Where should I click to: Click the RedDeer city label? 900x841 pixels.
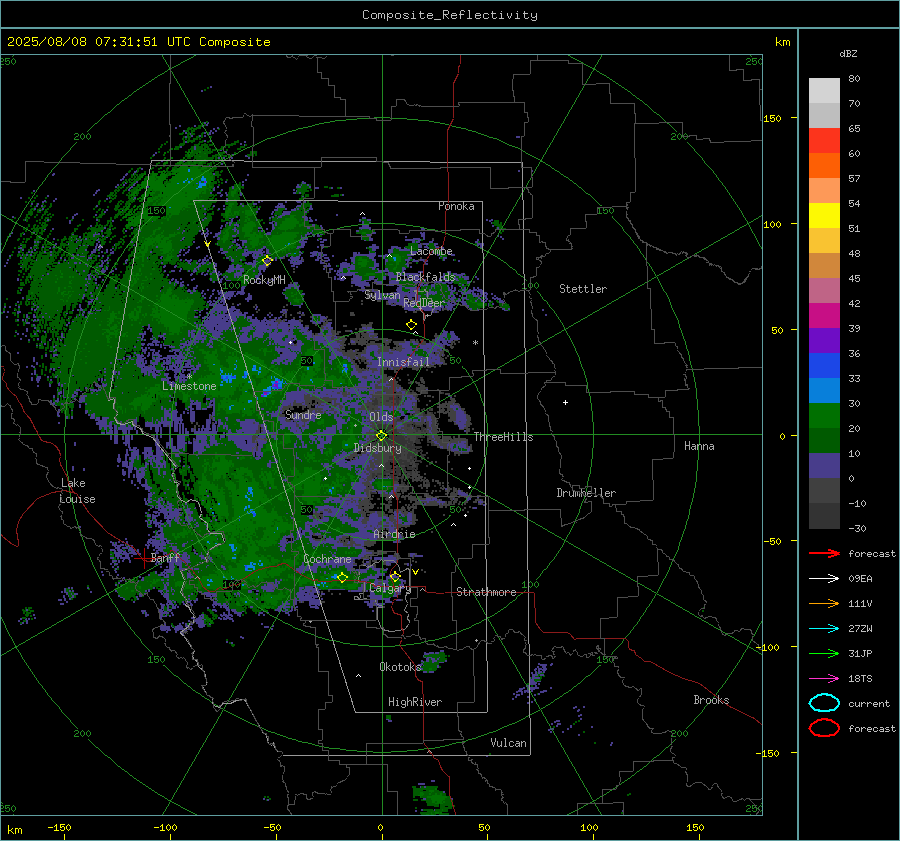click(x=424, y=303)
